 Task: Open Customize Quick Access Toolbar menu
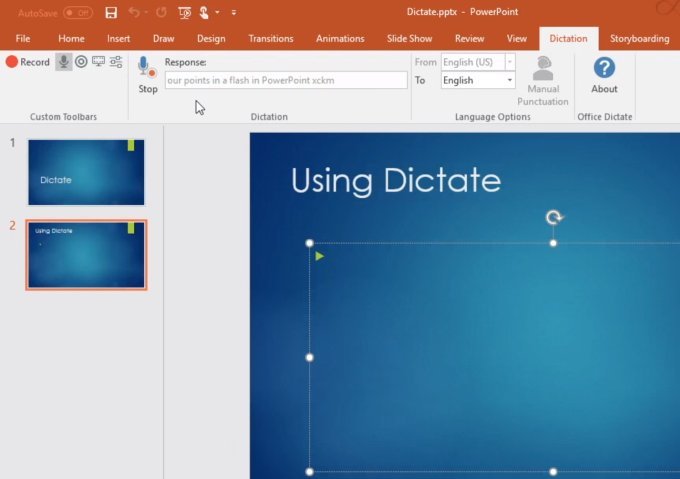(x=234, y=13)
